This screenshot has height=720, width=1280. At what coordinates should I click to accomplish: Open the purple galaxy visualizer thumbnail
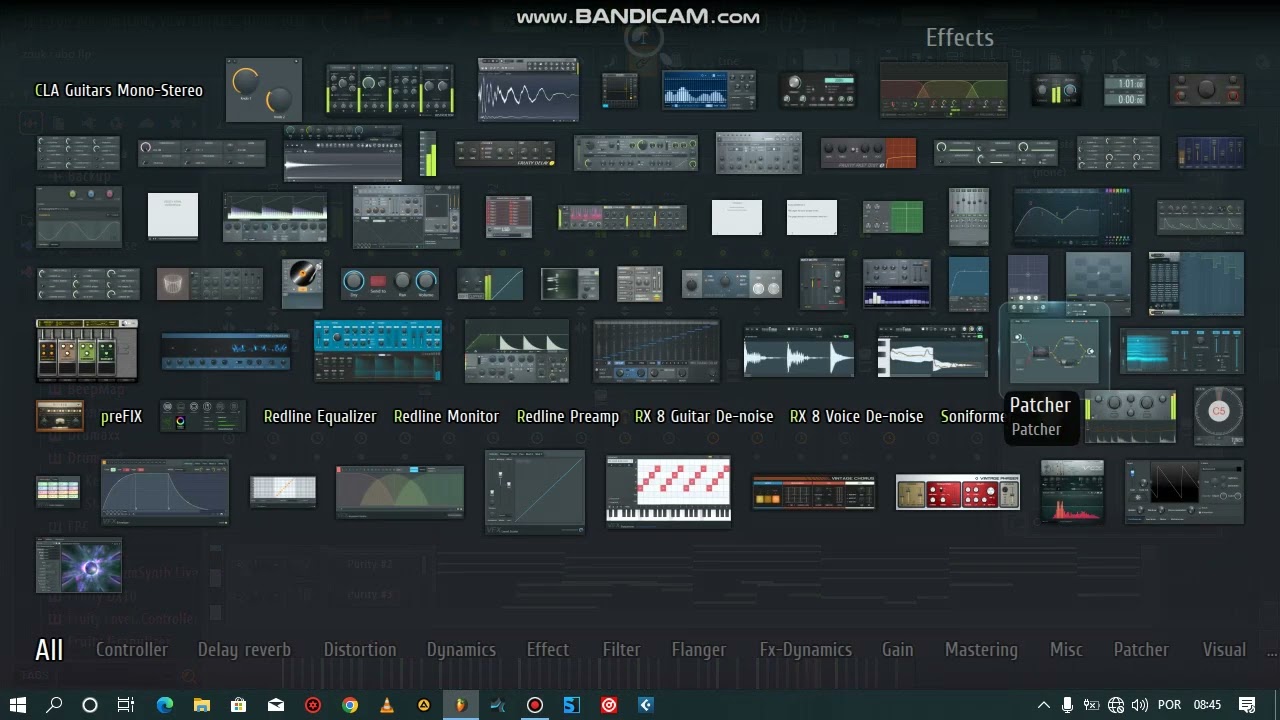coord(79,565)
